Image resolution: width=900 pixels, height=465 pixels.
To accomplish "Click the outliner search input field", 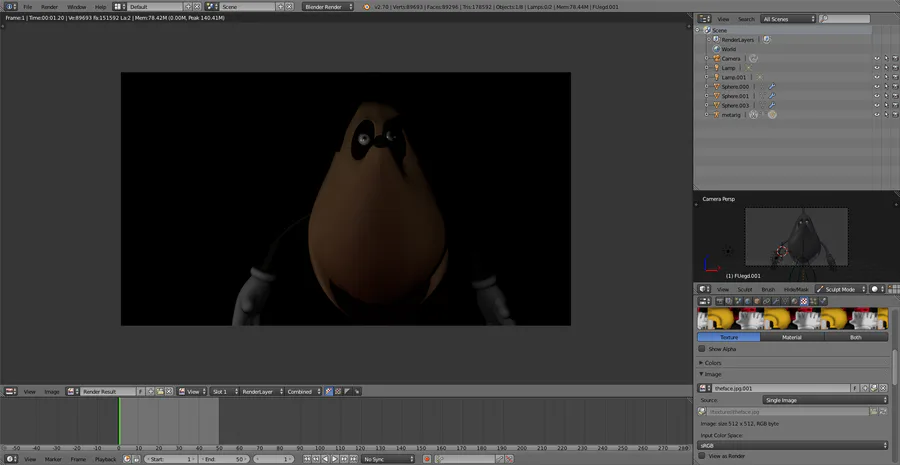I will pyautogui.click(x=849, y=19).
